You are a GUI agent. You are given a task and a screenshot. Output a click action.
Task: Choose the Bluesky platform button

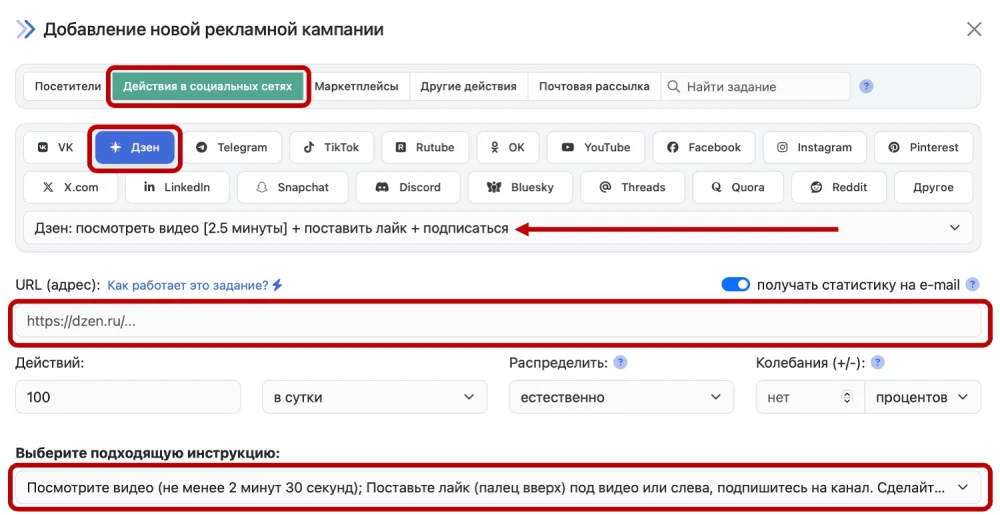[x=520, y=187]
